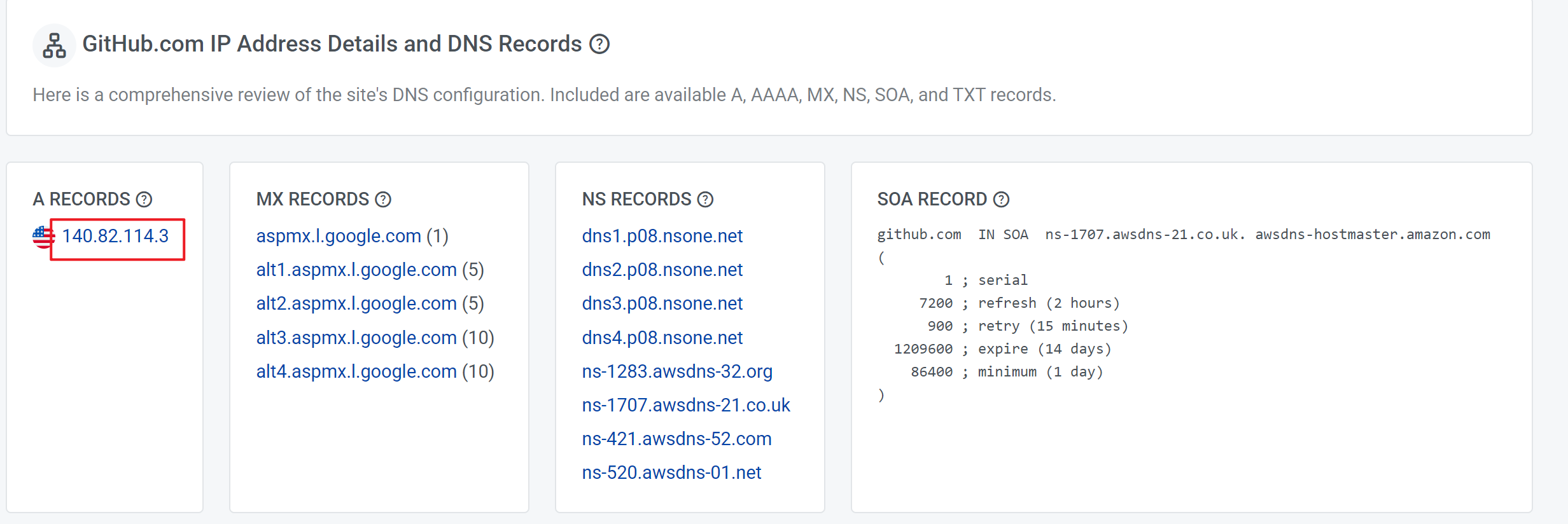Click the NS RECORDS section title
The width and height of the screenshot is (1568, 524).
pos(636,200)
